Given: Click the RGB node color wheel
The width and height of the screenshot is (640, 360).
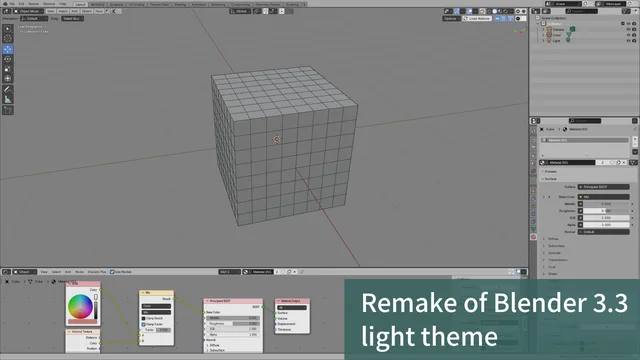Looking at the screenshot, I should click(80, 306).
